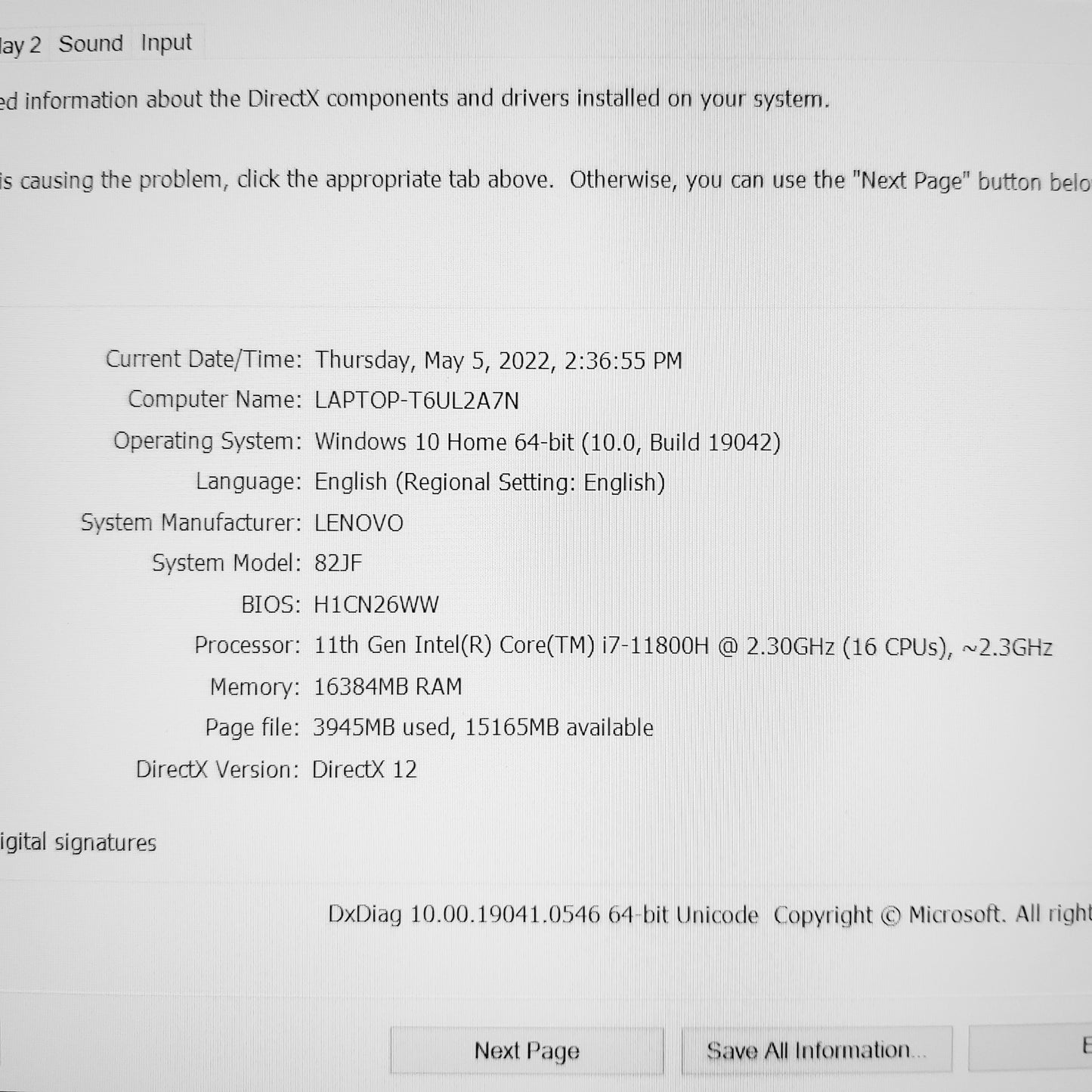
Task: Click the system model 82JF text
Action: [x=339, y=563]
